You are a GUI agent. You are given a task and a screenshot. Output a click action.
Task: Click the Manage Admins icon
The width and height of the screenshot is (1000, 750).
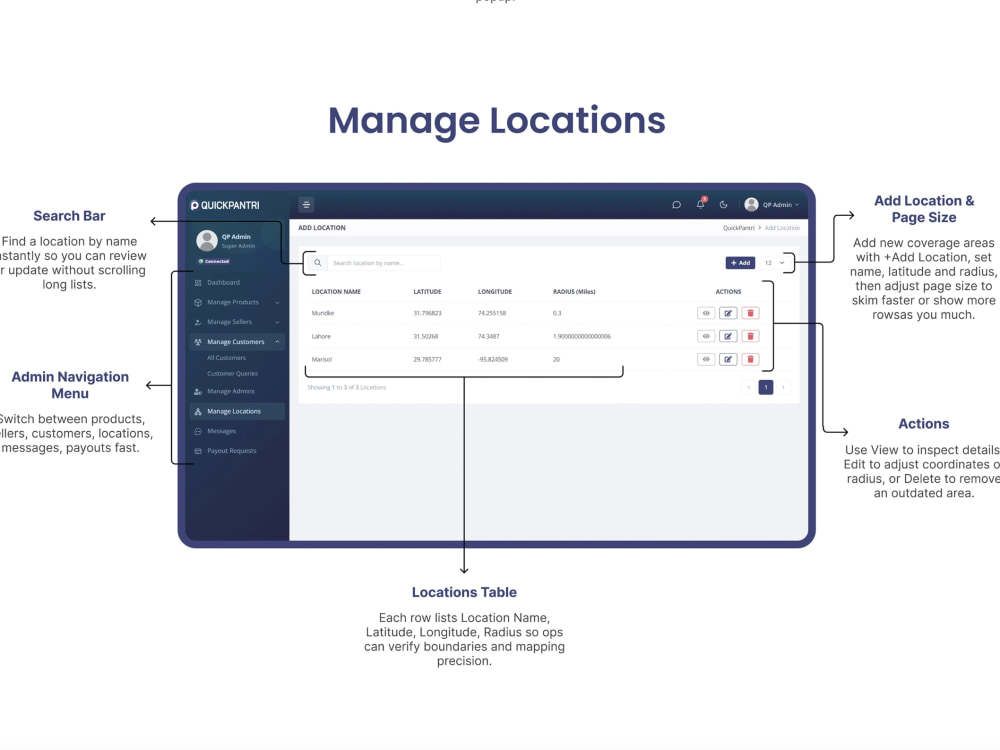coord(198,392)
